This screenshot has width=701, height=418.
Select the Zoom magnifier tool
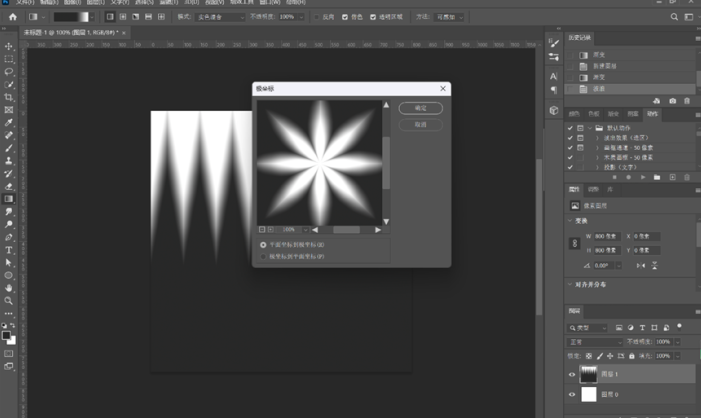click(x=9, y=300)
